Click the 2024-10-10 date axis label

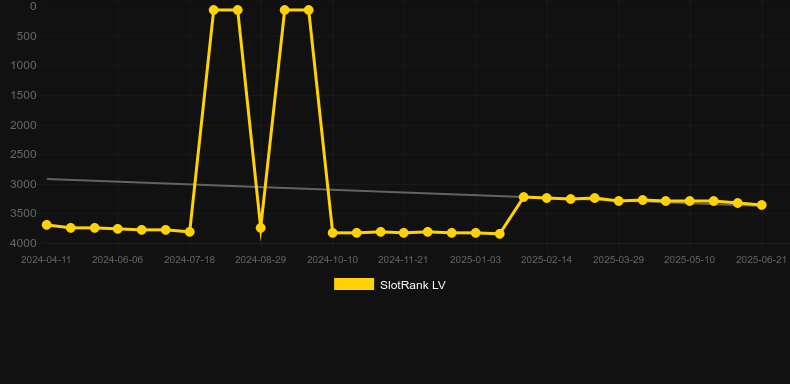point(333,260)
